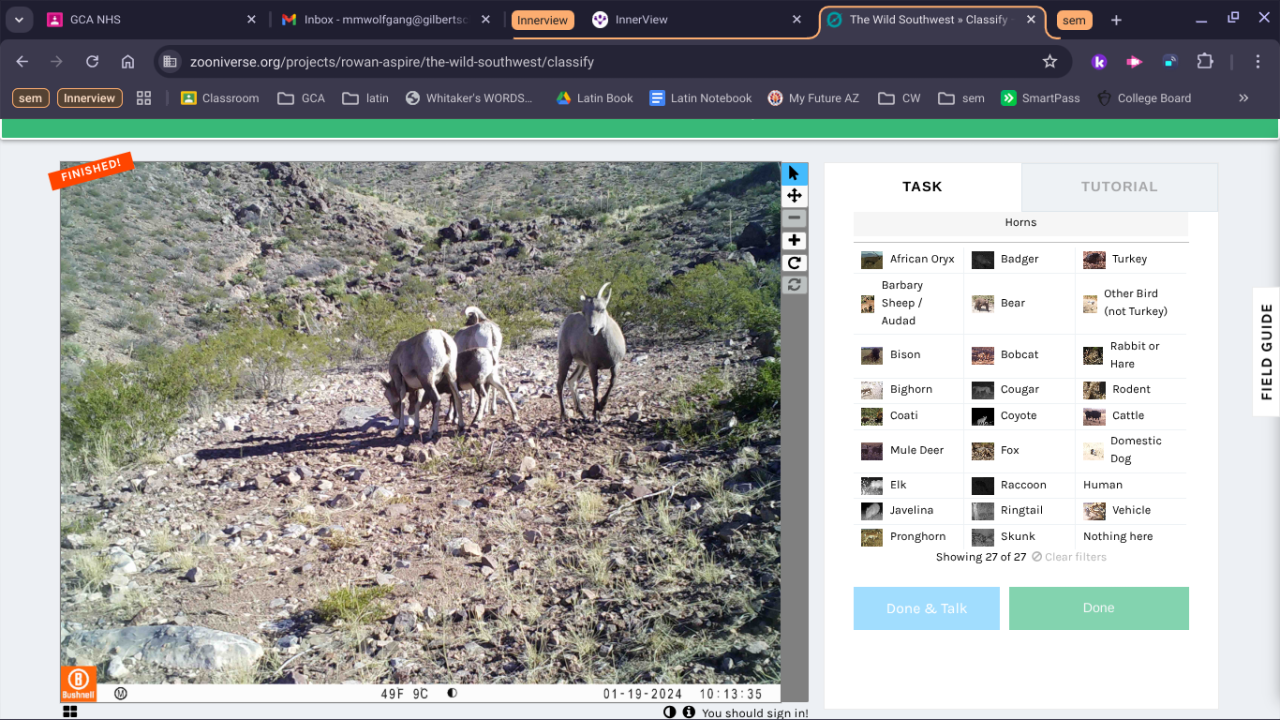Click the Done button
The height and width of the screenshot is (720, 1280).
tap(1098, 608)
